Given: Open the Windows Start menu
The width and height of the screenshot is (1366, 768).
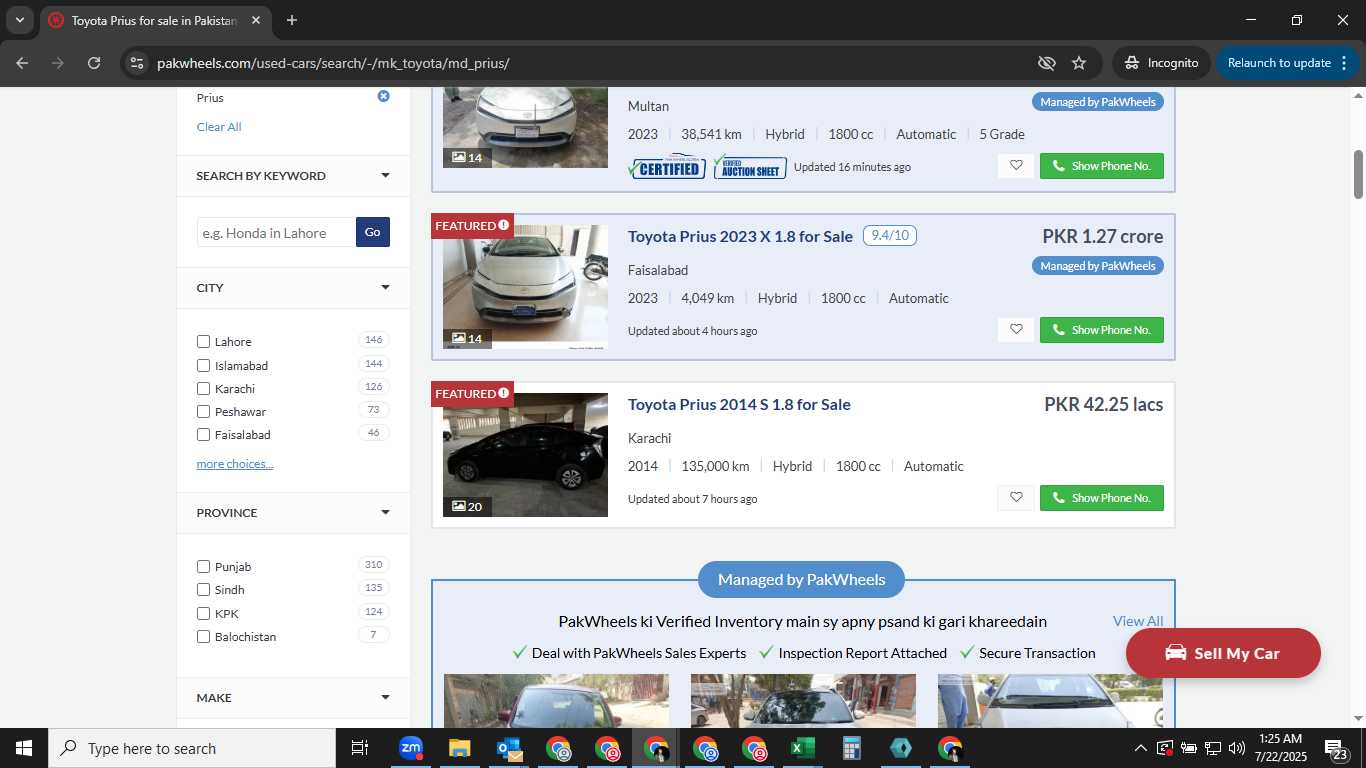Looking at the screenshot, I should click(23, 748).
